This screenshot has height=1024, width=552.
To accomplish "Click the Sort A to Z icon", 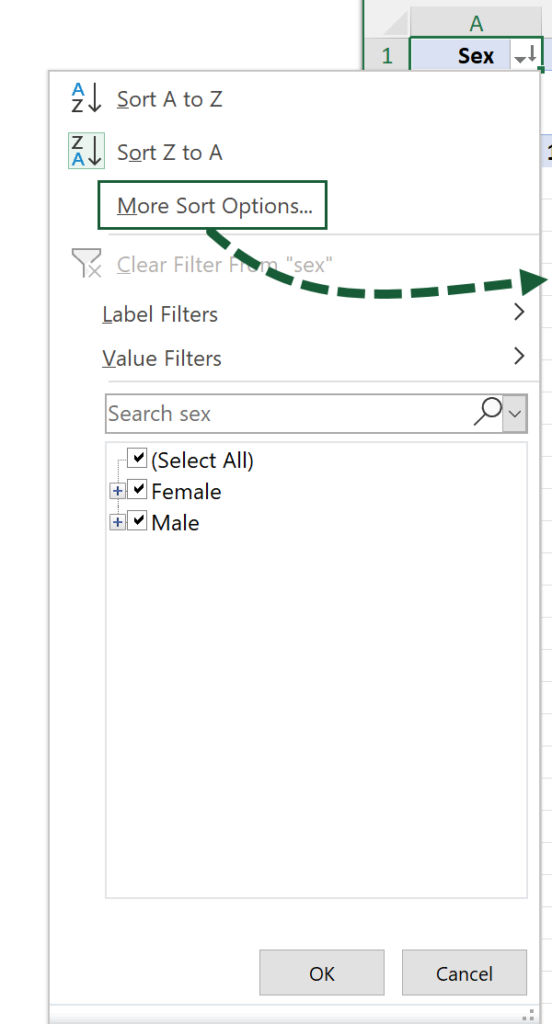I will click(86, 98).
